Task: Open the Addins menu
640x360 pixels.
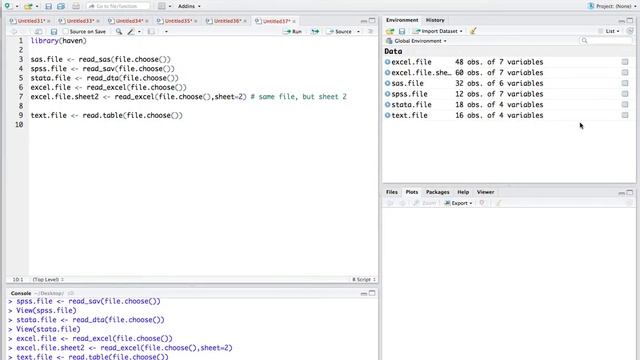Action: tap(189, 6)
